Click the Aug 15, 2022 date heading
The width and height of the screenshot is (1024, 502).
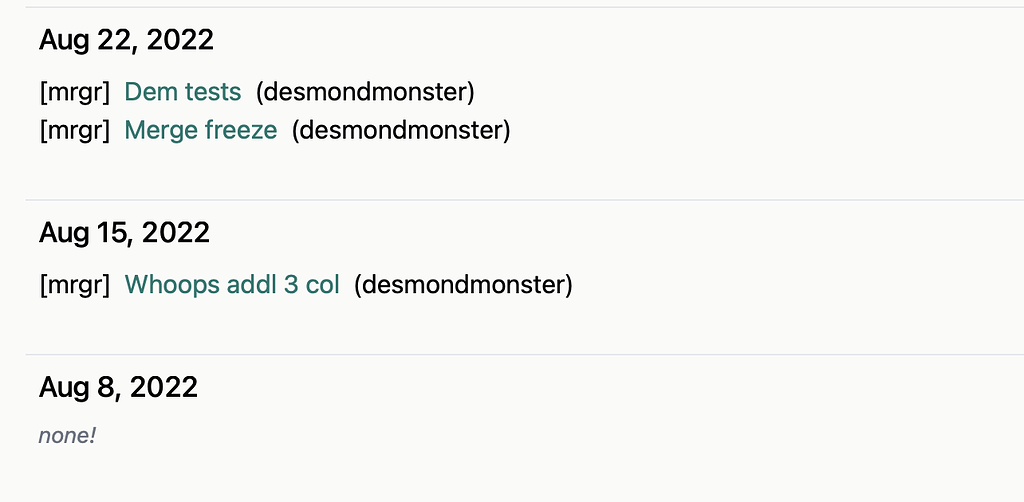[124, 233]
